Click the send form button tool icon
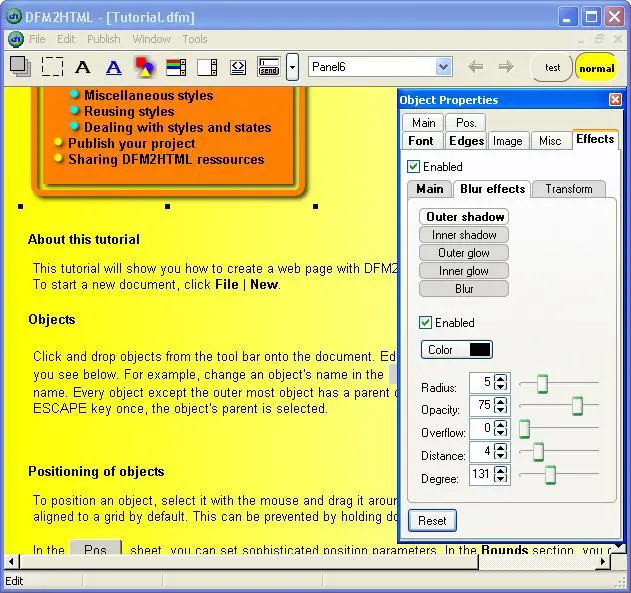631x593 pixels. coord(268,67)
